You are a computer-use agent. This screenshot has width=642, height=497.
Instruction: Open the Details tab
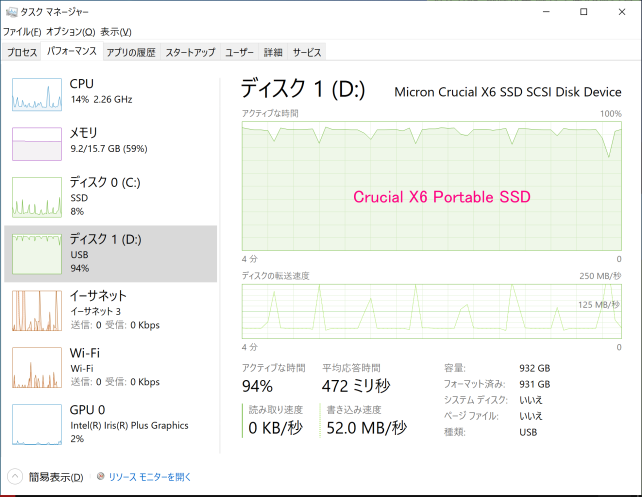tap(273, 51)
